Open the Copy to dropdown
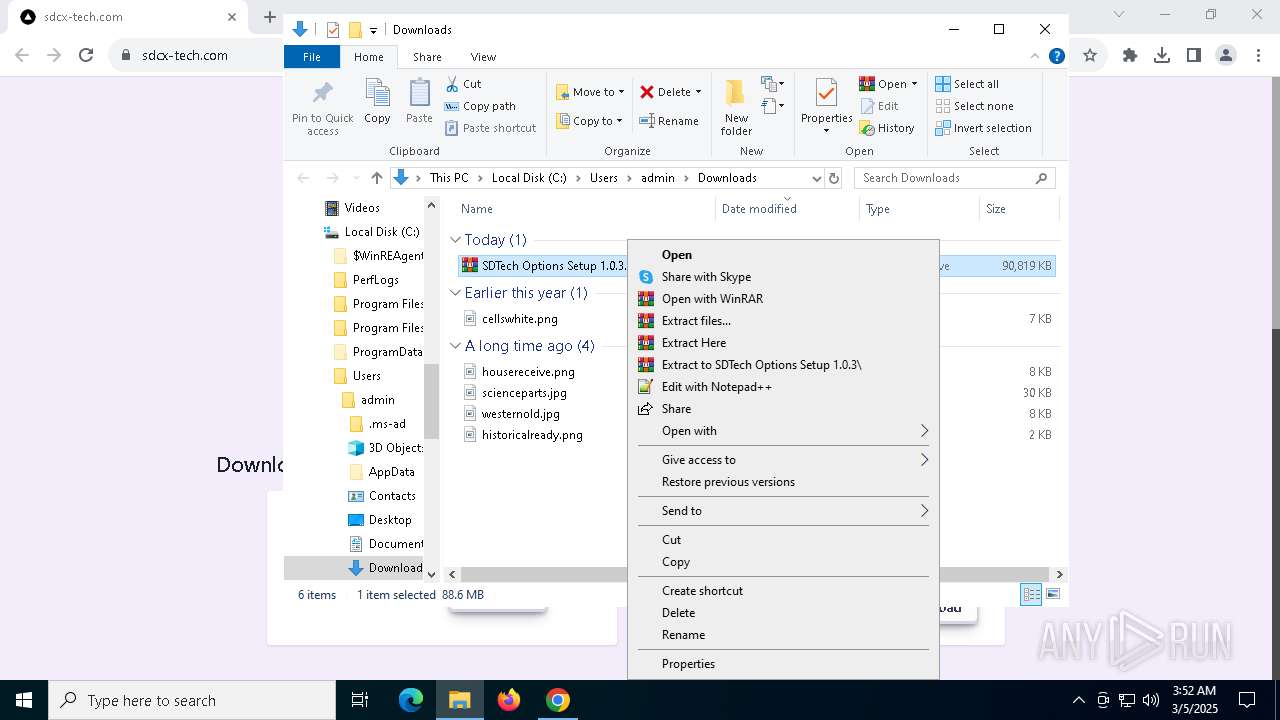Viewport: 1280px width, 720px height. coord(589,121)
